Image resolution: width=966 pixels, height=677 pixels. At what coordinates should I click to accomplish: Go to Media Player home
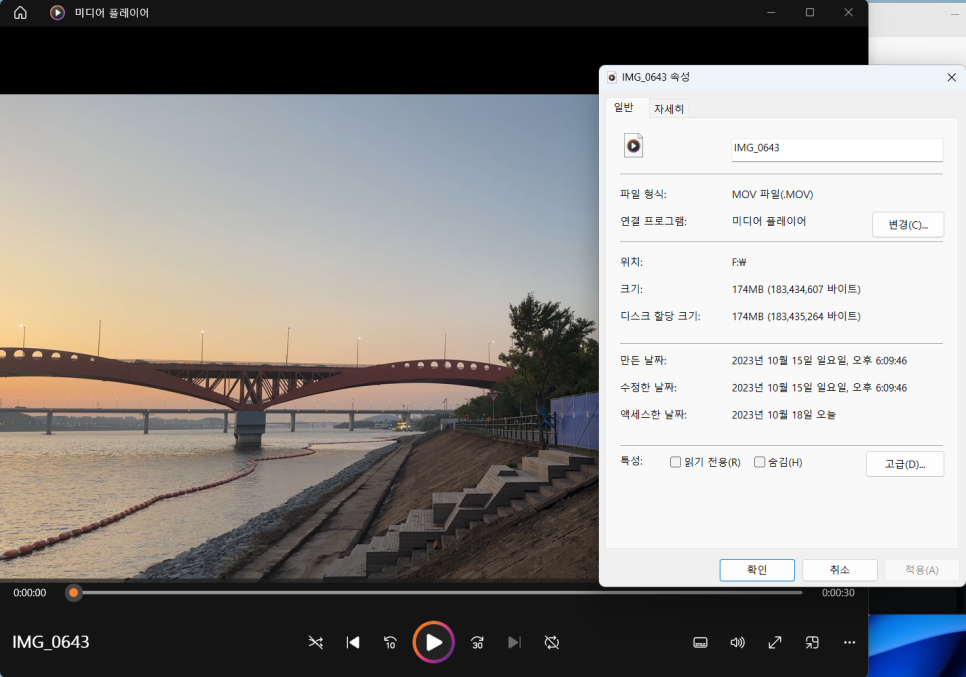point(20,12)
